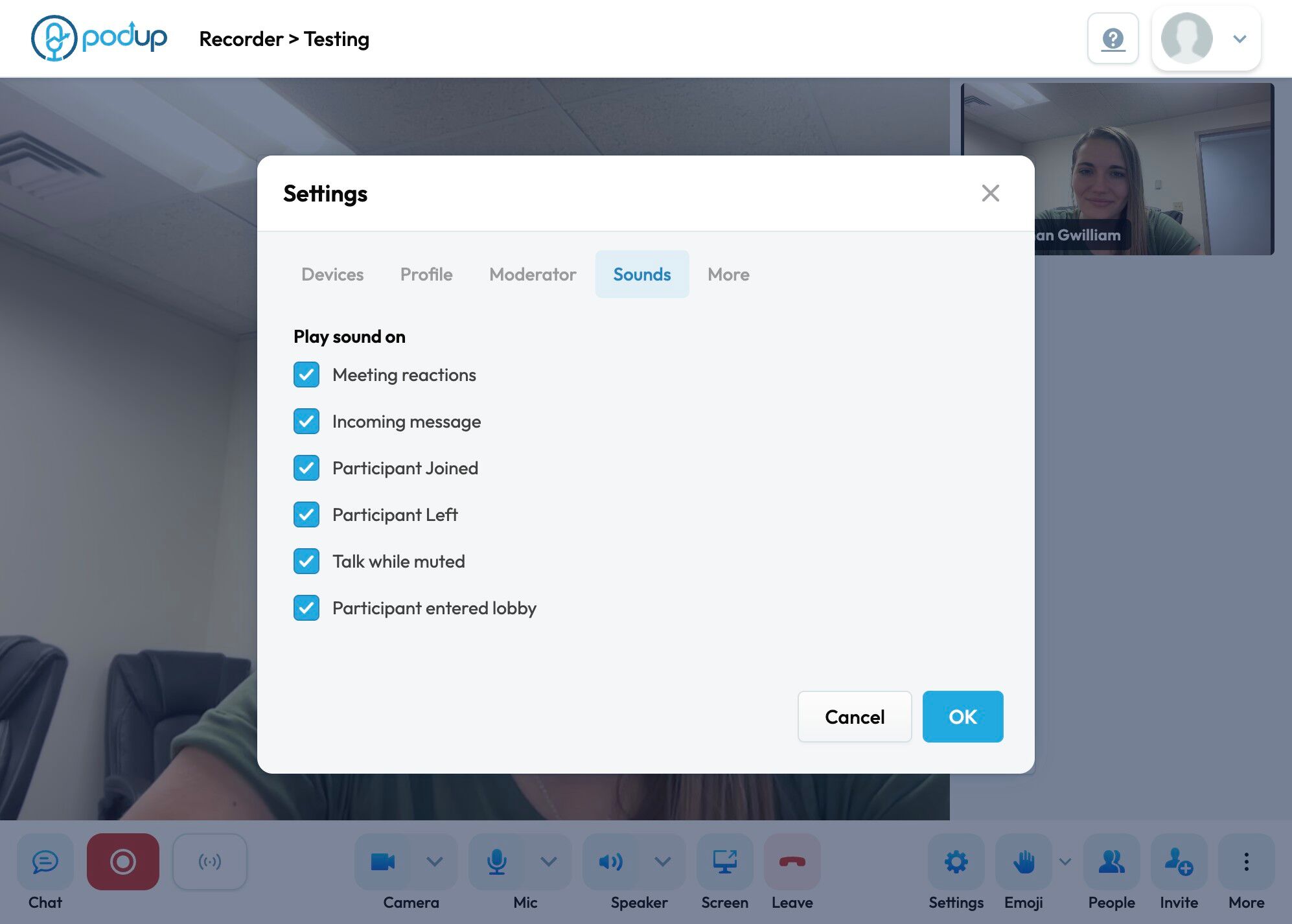The image size is (1292, 924).
Task: Raise hand with Emoji icon
Action: [1024, 861]
